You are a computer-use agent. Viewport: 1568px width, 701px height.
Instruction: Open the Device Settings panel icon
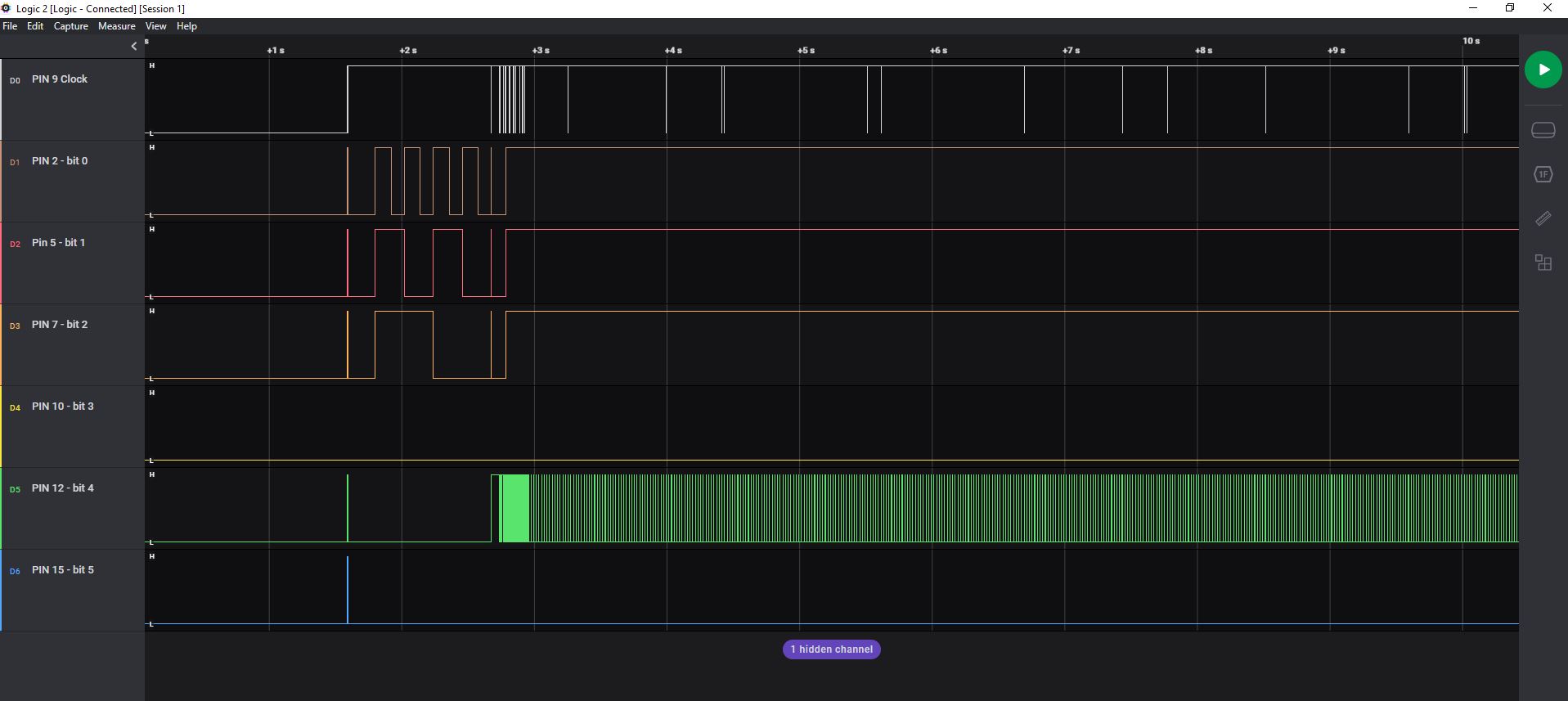coord(1543,130)
